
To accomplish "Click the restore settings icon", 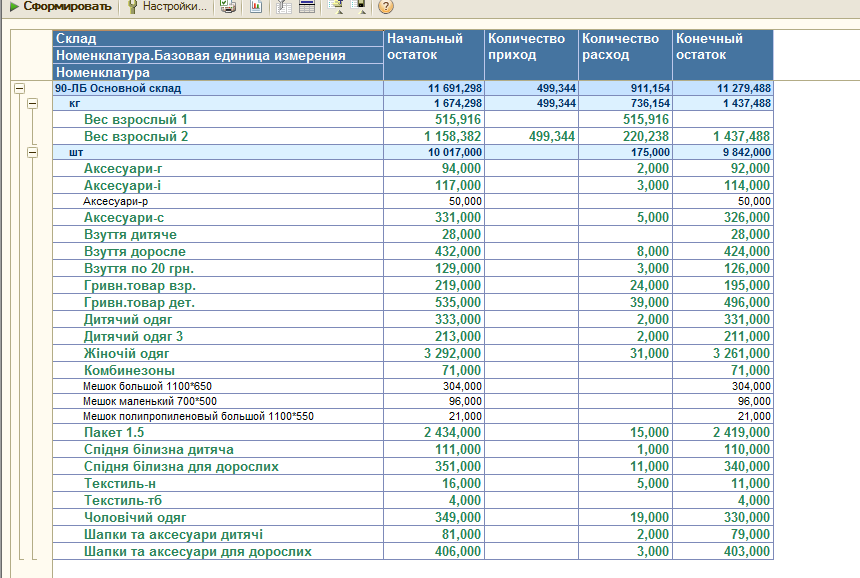I will point(335,7).
